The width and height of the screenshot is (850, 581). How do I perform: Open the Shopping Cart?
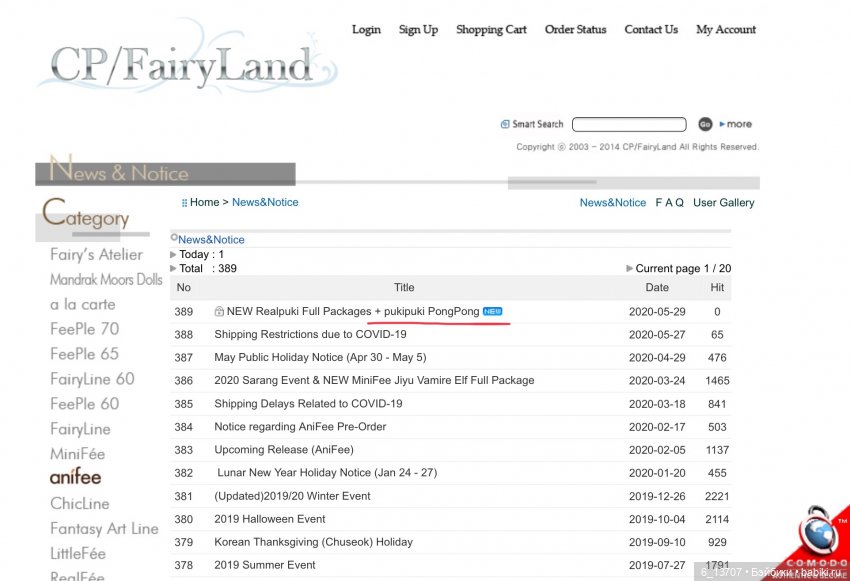click(491, 30)
